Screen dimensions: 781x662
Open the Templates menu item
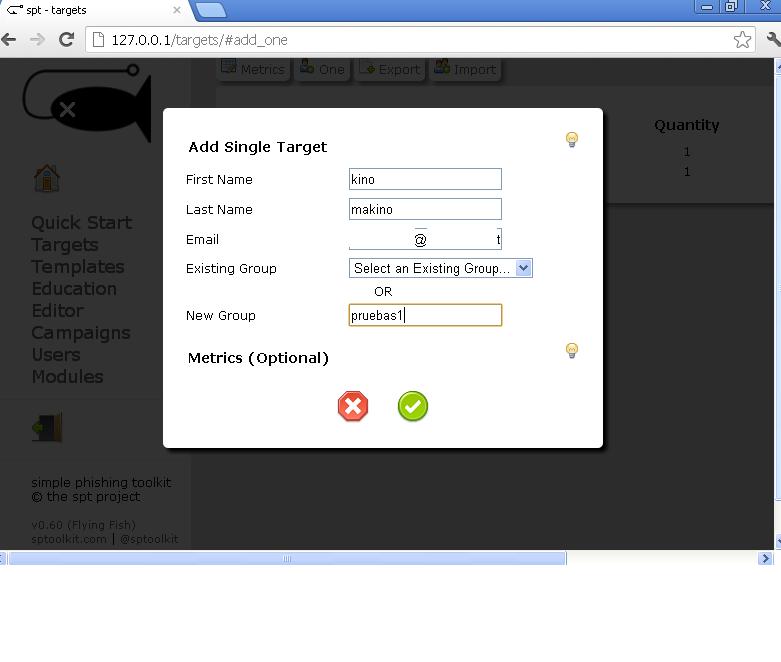click(x=77, y=267)
